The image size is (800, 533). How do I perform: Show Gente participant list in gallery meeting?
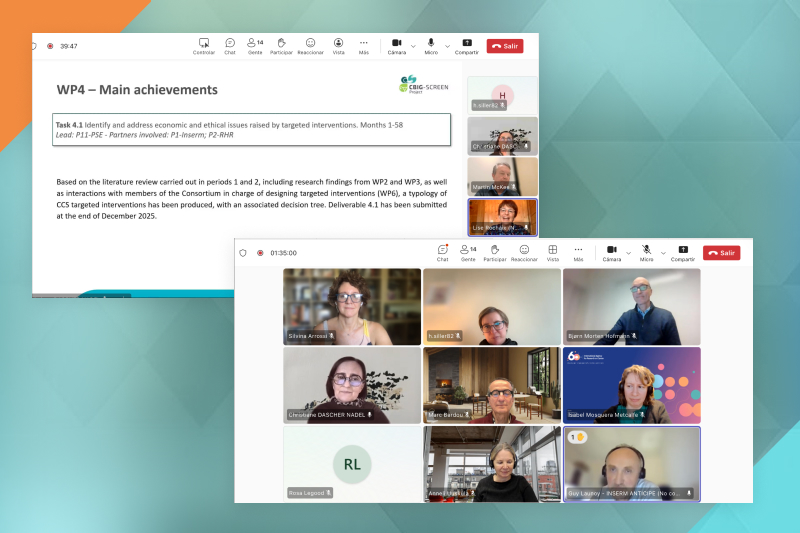467,252
